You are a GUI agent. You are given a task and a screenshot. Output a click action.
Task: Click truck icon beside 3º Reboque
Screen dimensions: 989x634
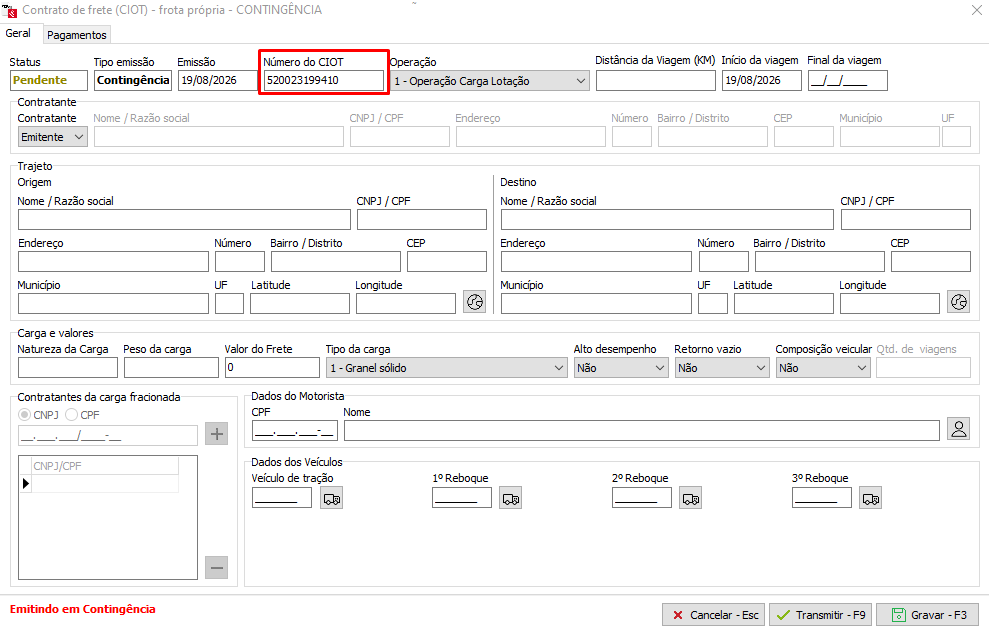point(870,498)
